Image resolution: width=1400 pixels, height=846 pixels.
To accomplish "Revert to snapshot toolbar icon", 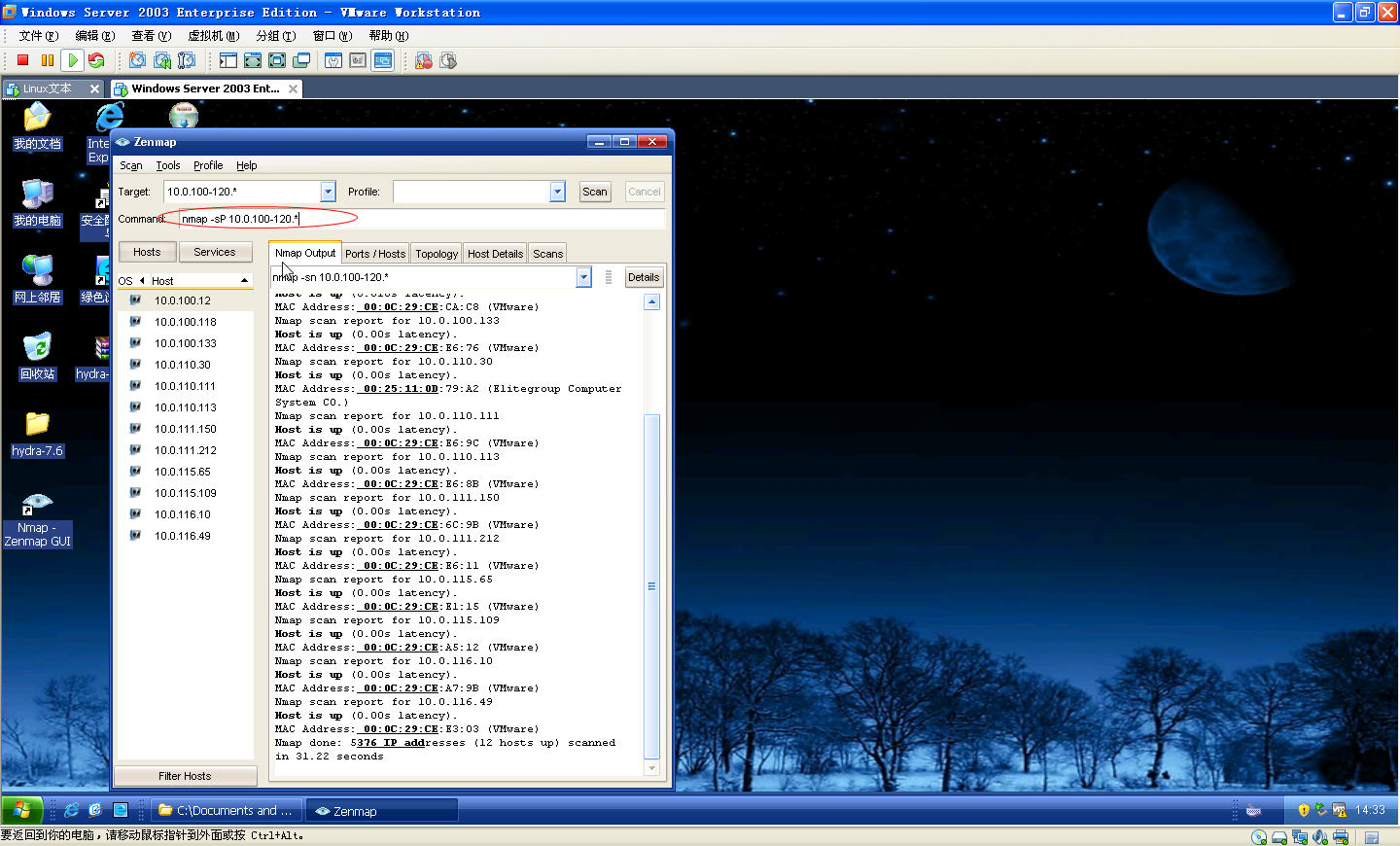I will click(162, 60).
